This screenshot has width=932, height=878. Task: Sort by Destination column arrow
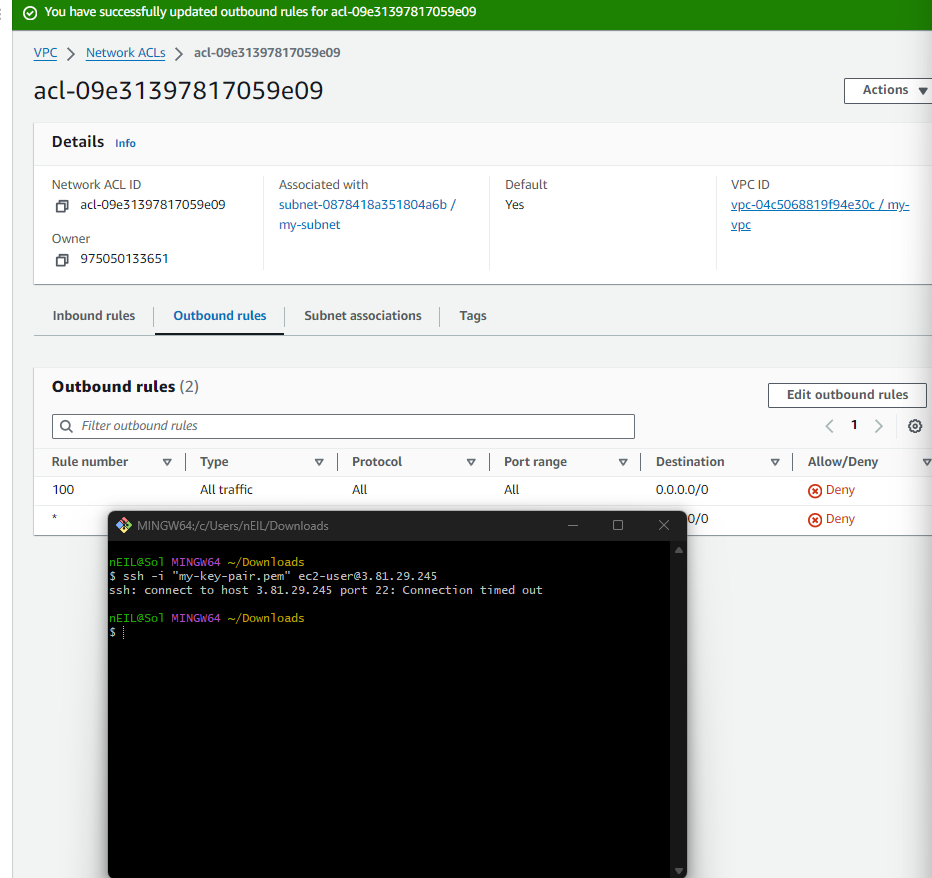tap(775, 462)
